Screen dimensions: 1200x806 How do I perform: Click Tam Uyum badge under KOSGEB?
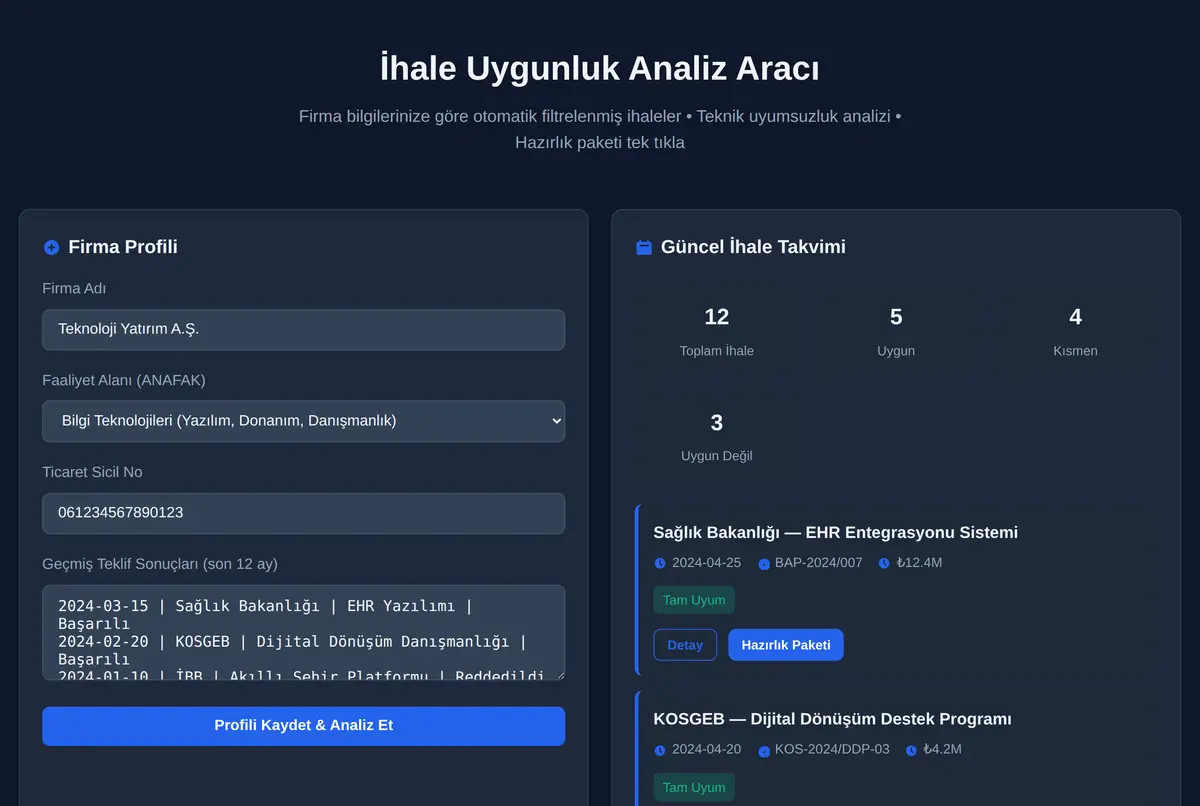tap(694, 787)
